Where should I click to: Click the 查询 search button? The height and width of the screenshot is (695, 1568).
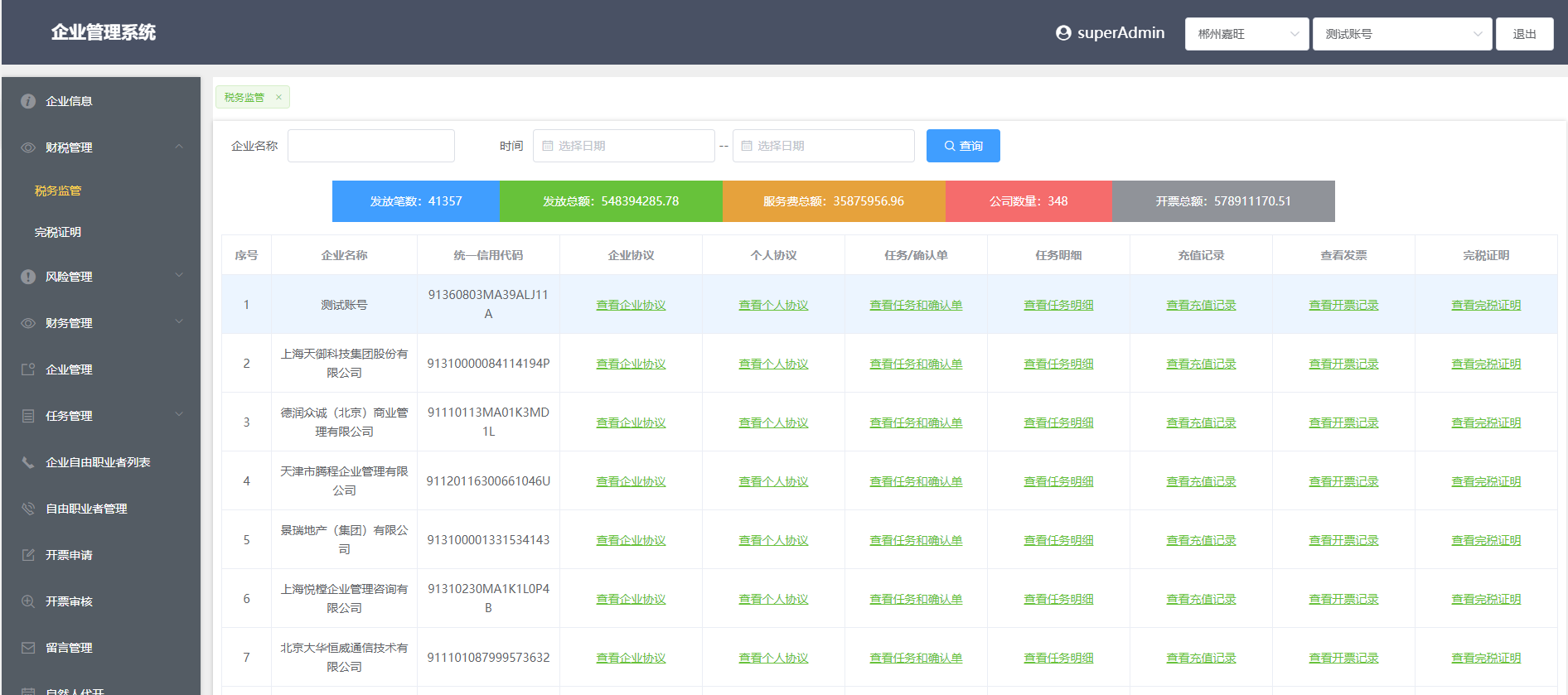click(x=963, y=146)
